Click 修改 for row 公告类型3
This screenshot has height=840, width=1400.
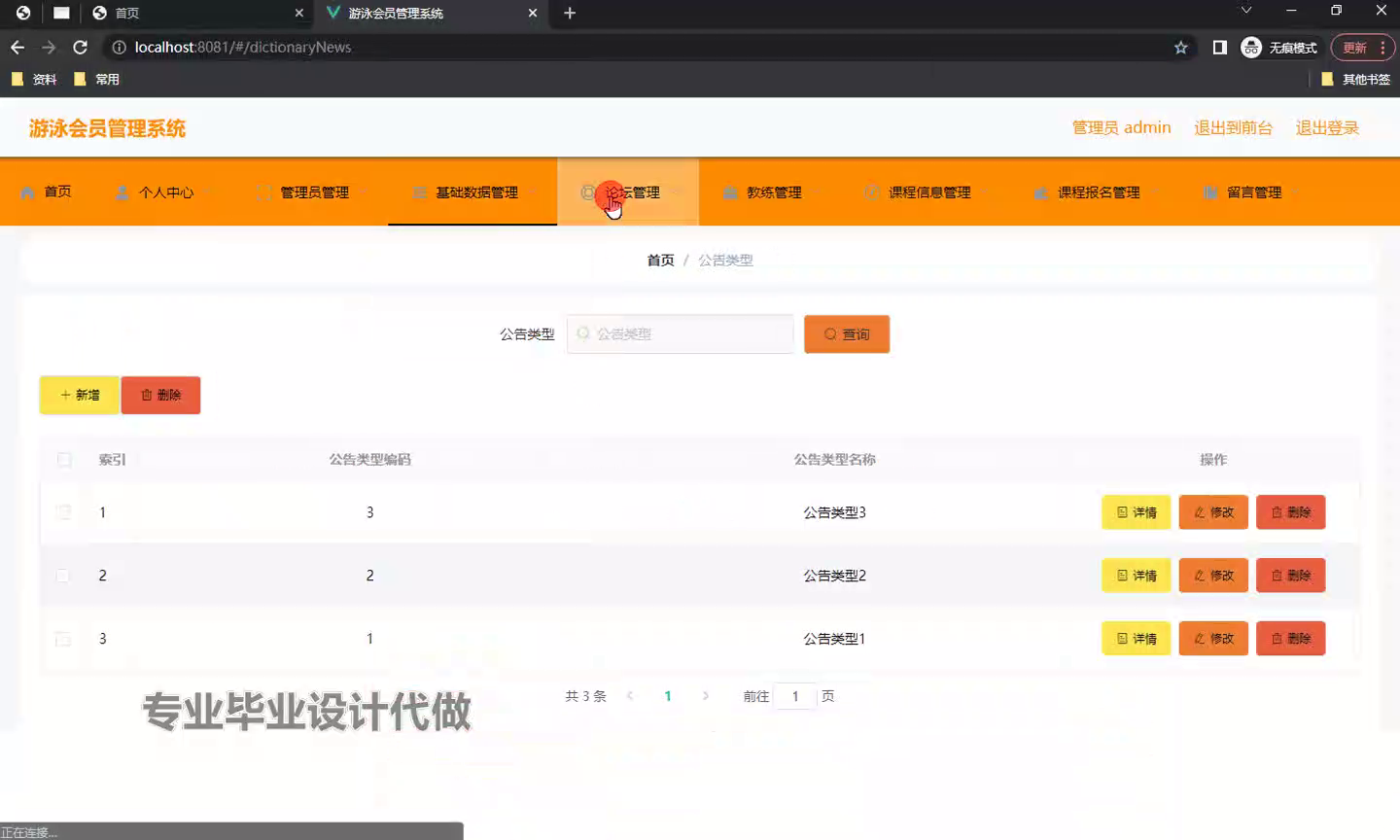[1213, 512]
